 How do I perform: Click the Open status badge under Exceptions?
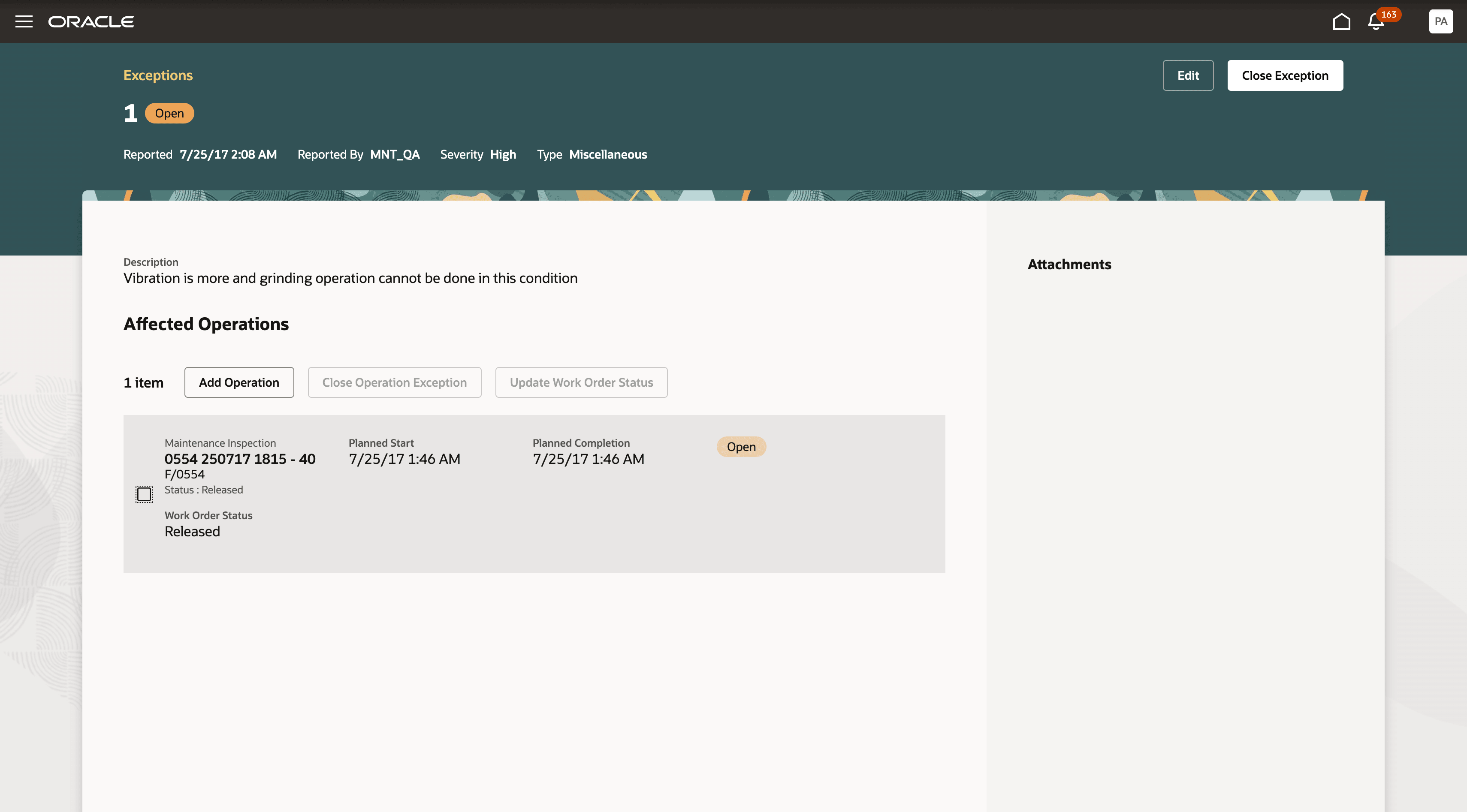point(169,113)
